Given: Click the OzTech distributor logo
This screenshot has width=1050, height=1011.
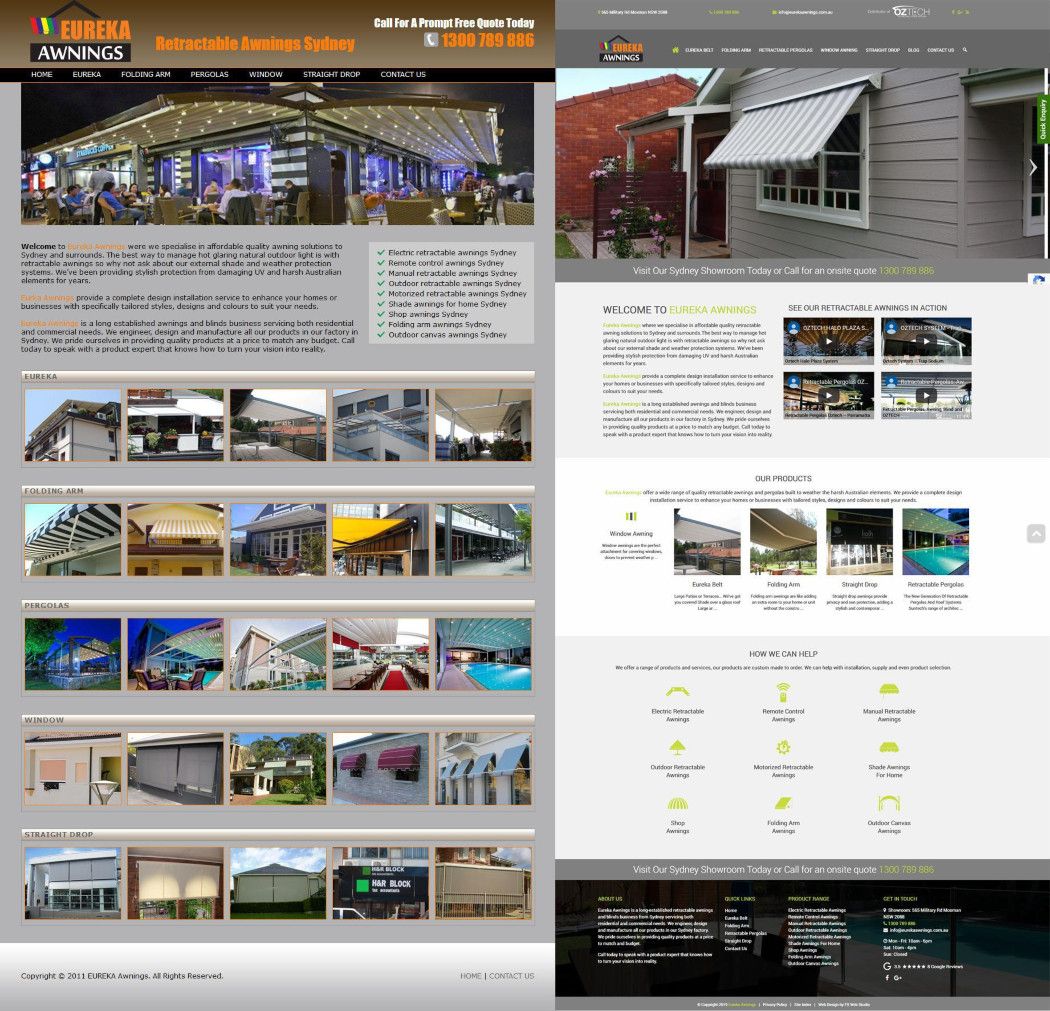Looking at the screenshot, I should (910, 11).
